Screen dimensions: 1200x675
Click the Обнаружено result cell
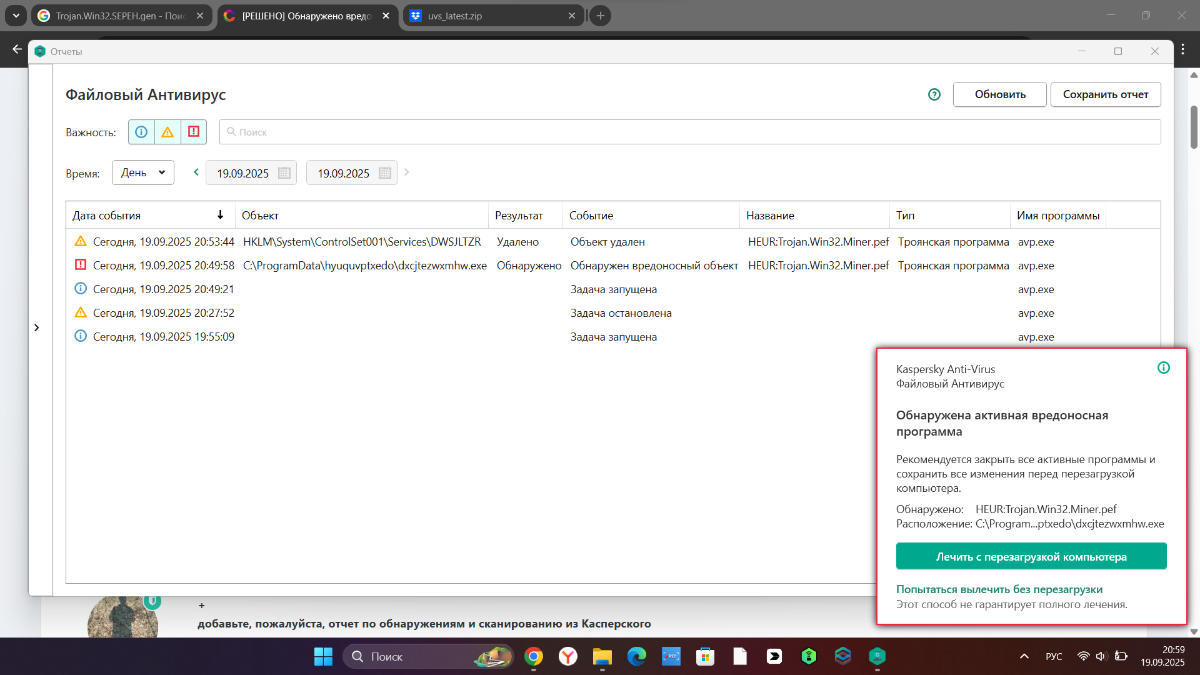(x=529, y=265)
